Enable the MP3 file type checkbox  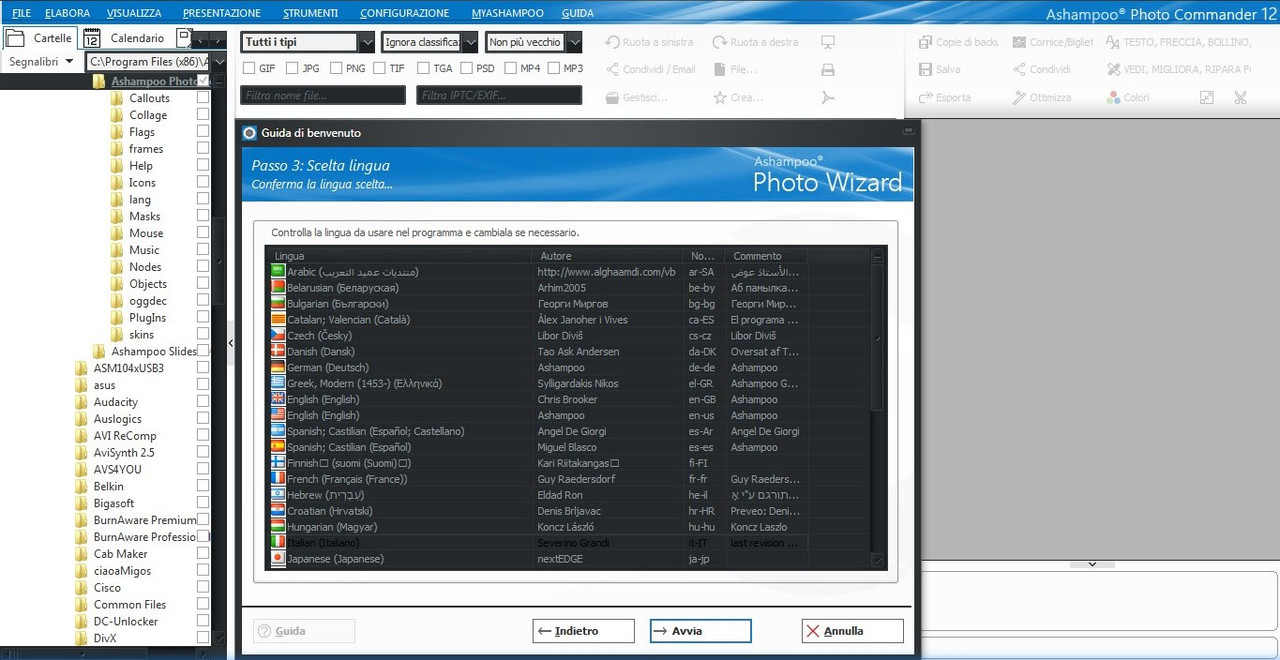pyautogui.click(x=553, y=69)
